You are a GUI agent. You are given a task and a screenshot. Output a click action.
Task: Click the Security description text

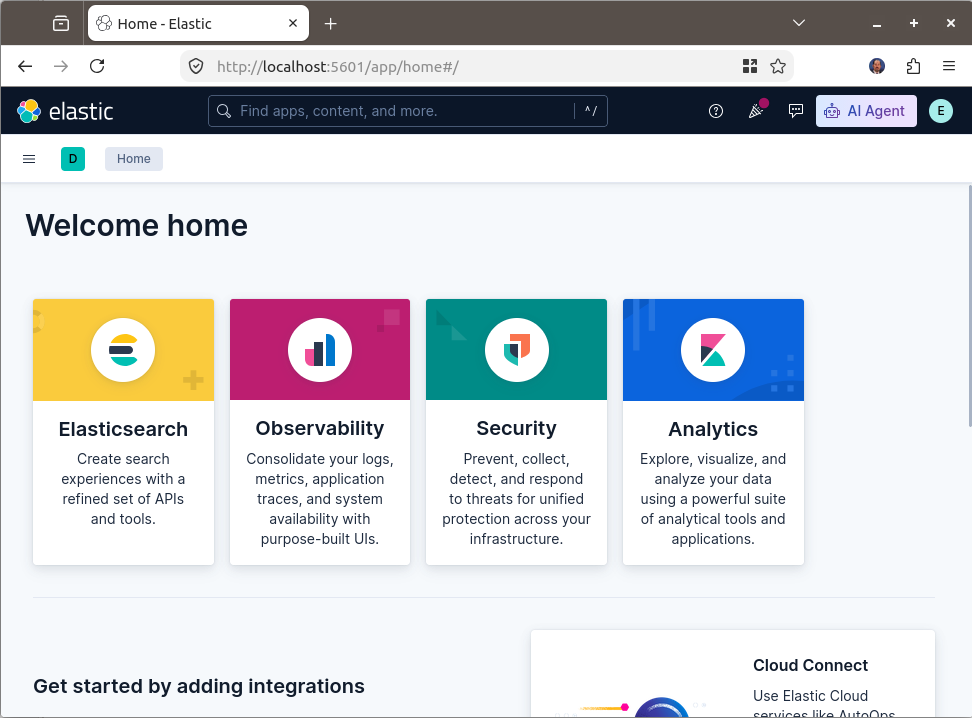pos(516,499)
